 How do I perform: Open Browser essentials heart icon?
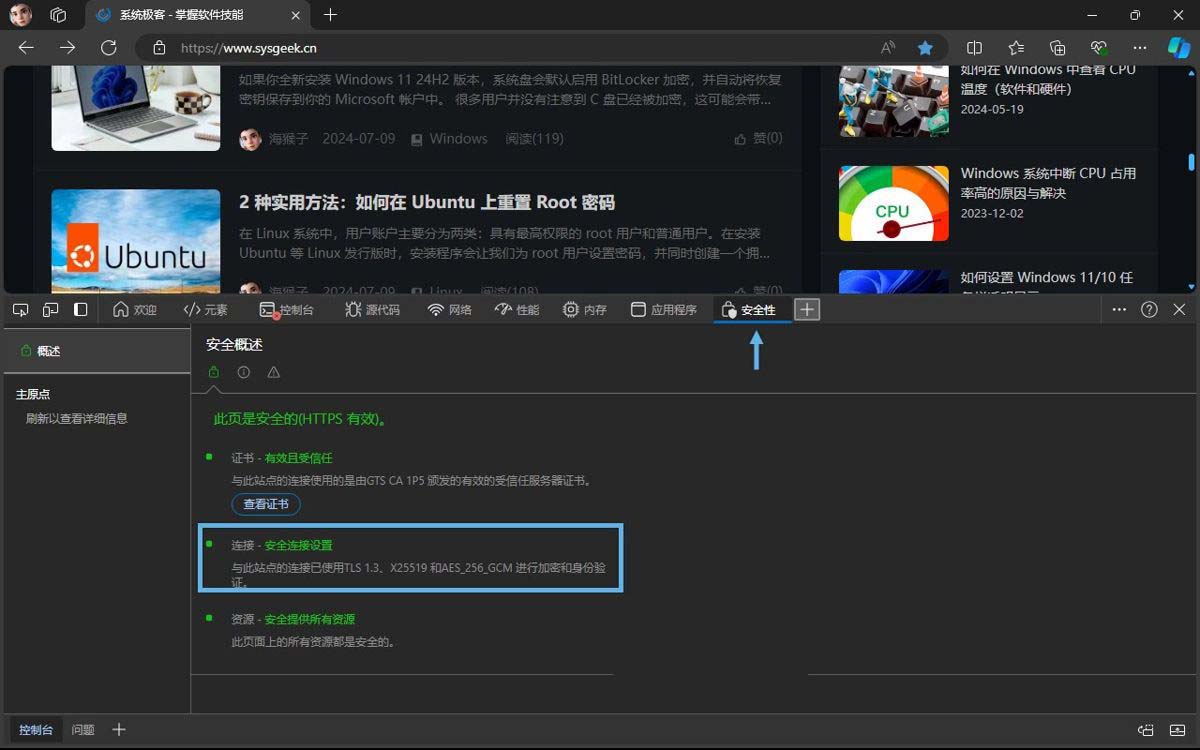click(x=1099, y=48)
